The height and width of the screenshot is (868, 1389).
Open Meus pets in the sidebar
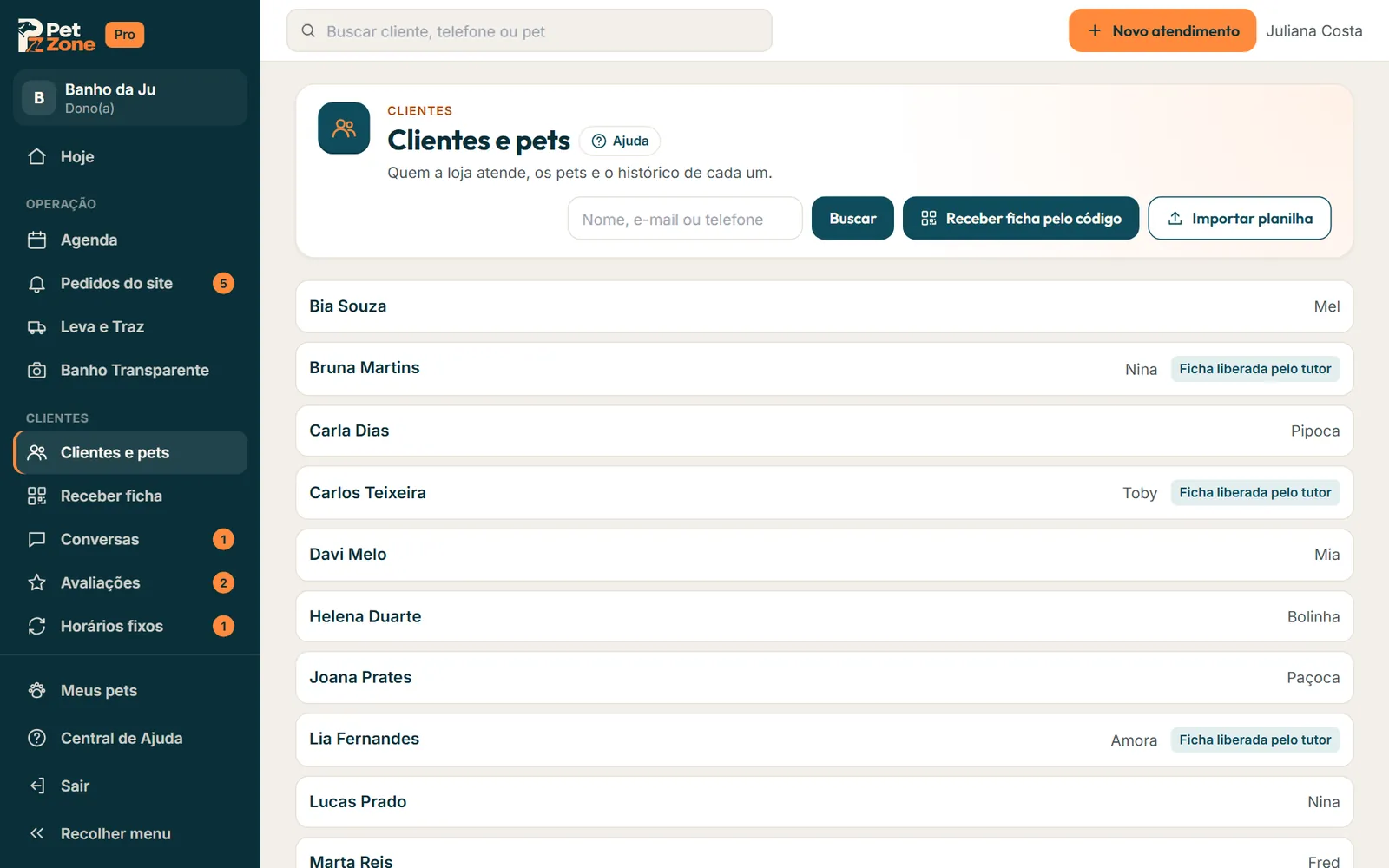click(x=130, y=691)
